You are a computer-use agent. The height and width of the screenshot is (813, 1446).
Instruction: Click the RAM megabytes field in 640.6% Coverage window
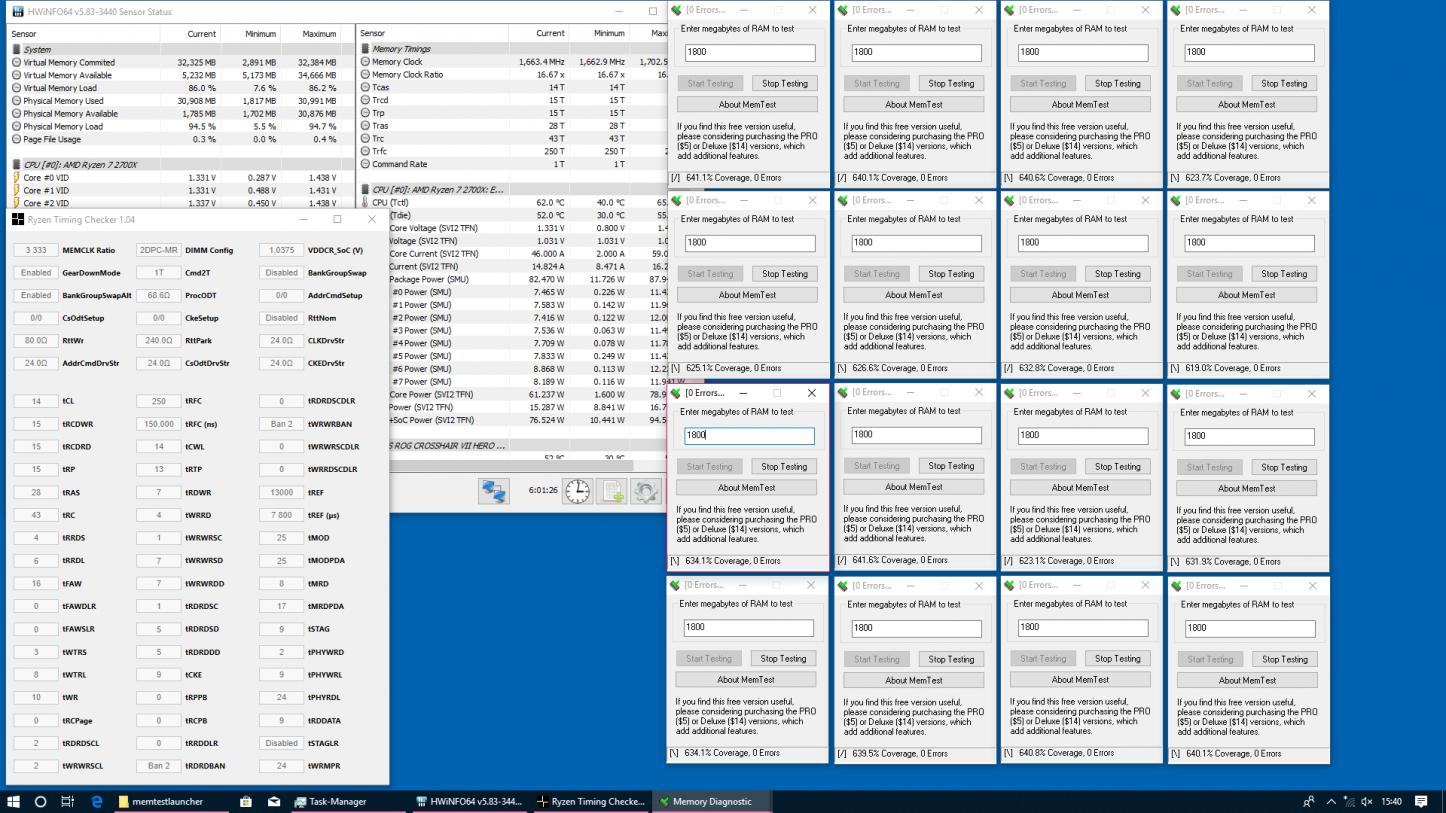(1083, 52)
